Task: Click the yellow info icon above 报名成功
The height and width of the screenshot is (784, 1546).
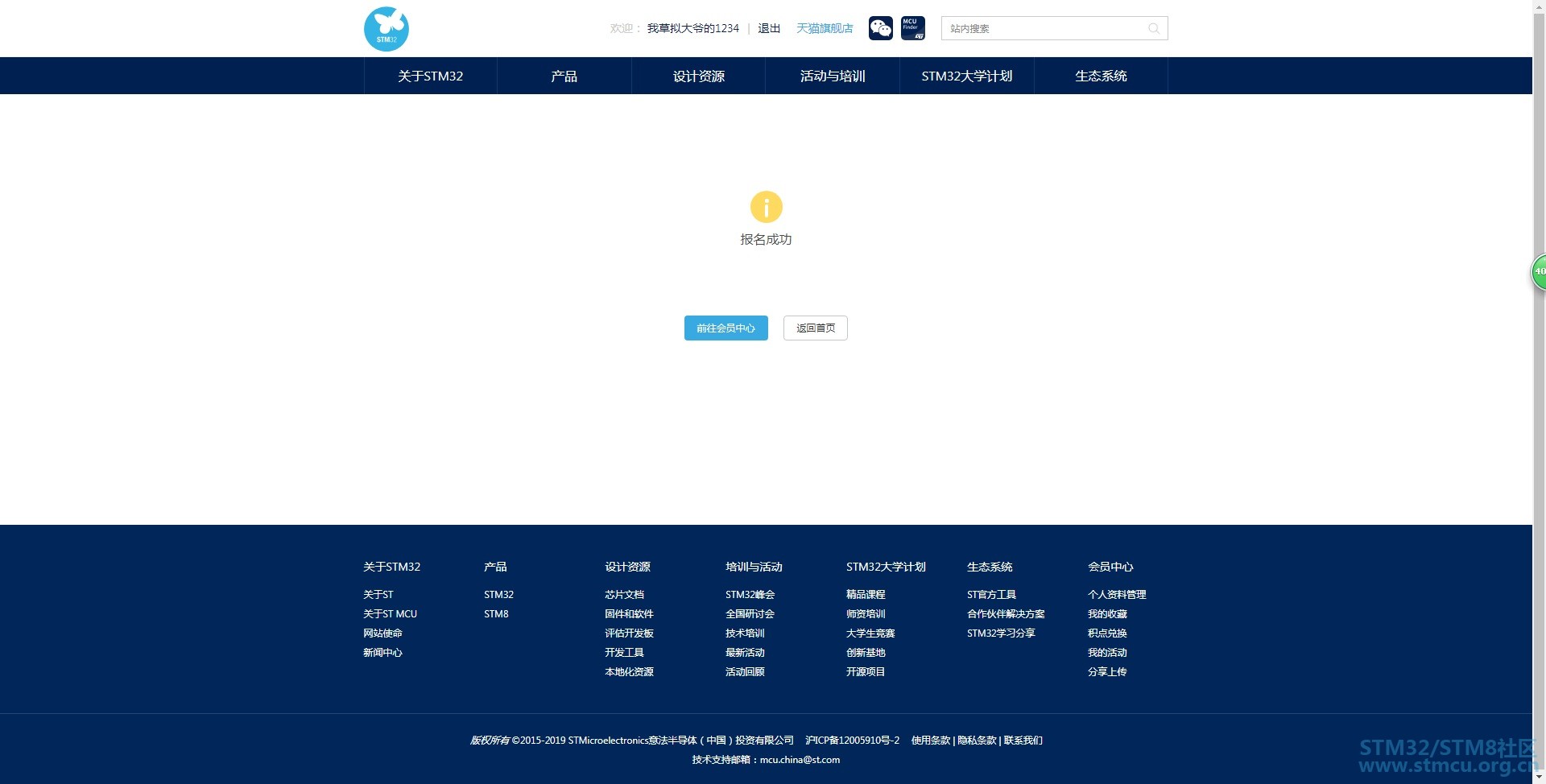Action: coord(766,207)
